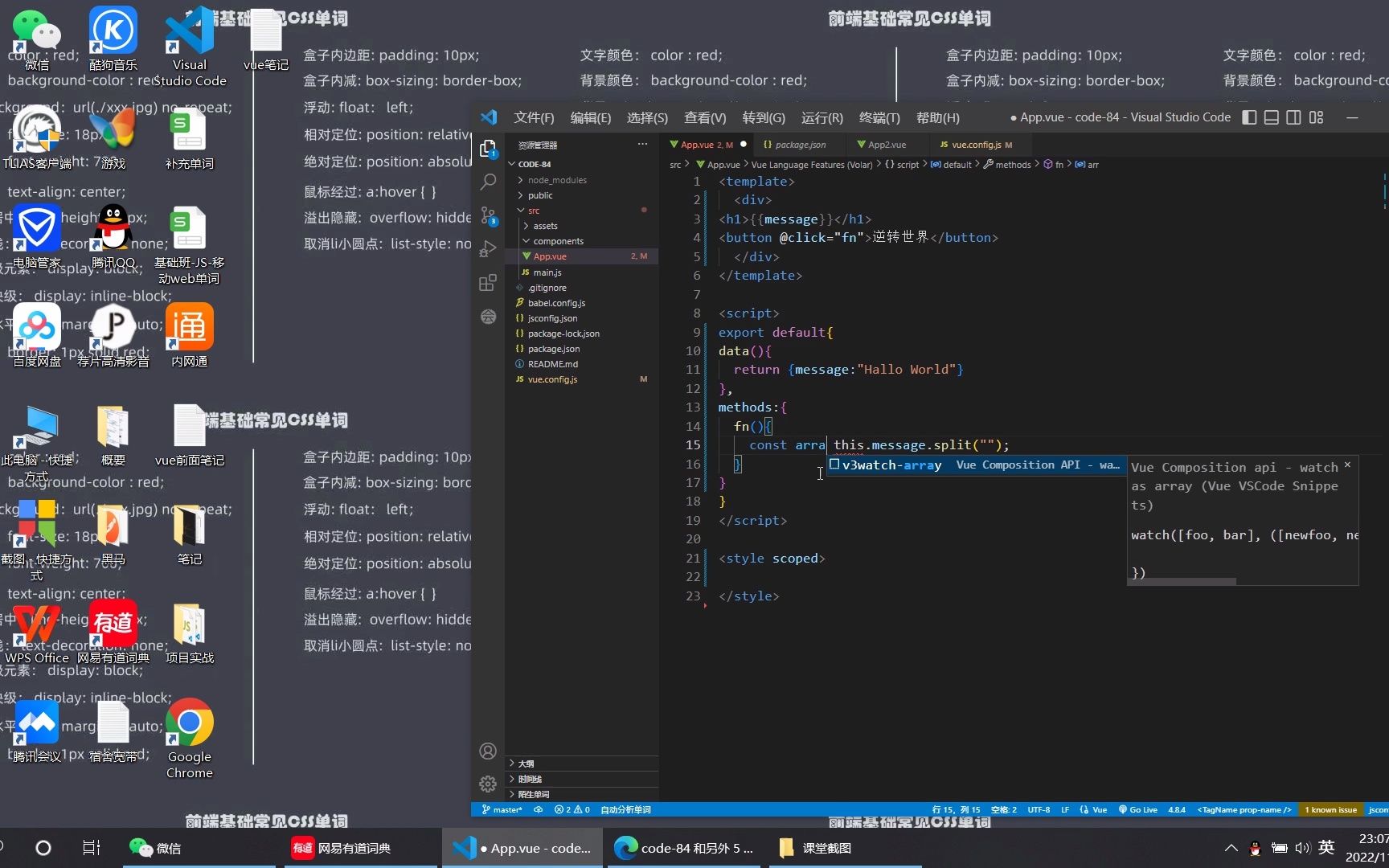1389x868 pixels.
Task: Select the v3watch-array suggestion
Action: click(976, 465)
